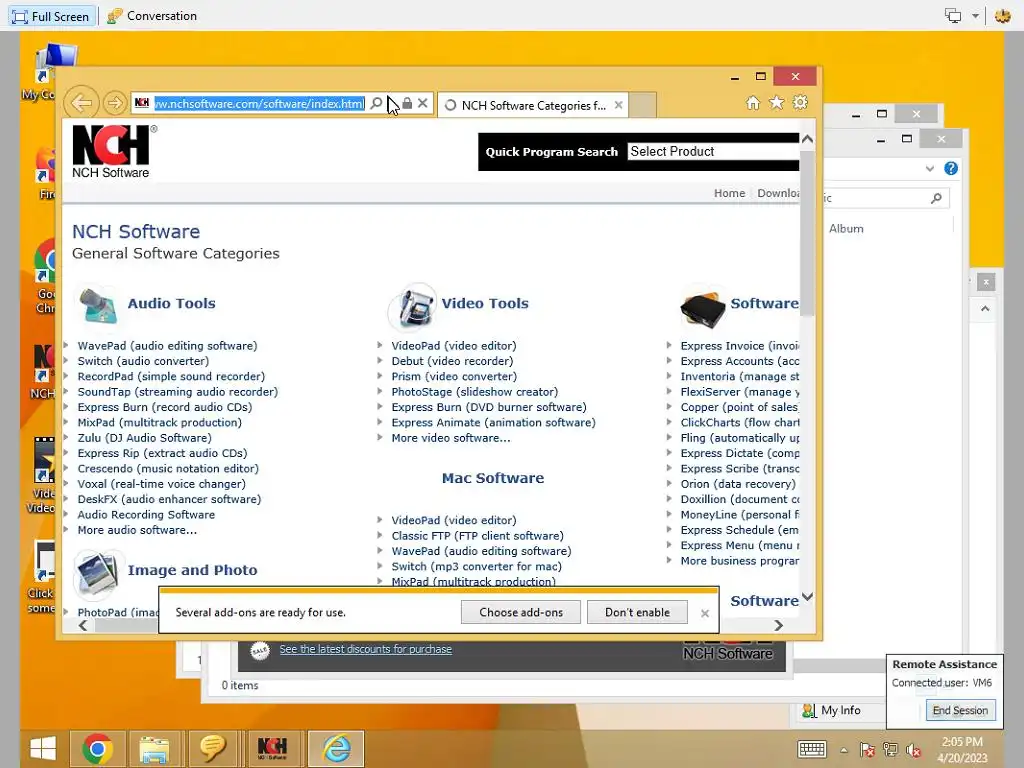Click the search magnifier in address bar
The width and height of the screenshot is (1024, 768).
tap(376, 103)
